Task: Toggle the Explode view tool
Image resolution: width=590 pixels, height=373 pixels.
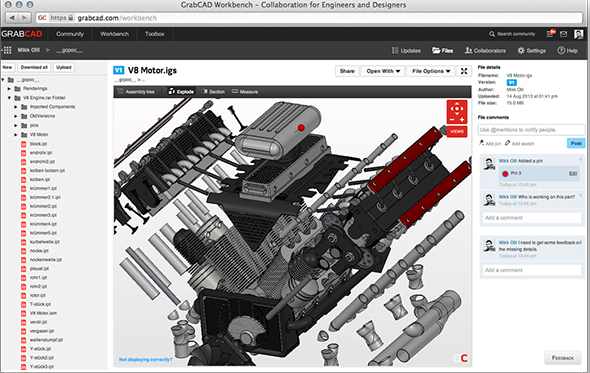Action: (181, 91)
